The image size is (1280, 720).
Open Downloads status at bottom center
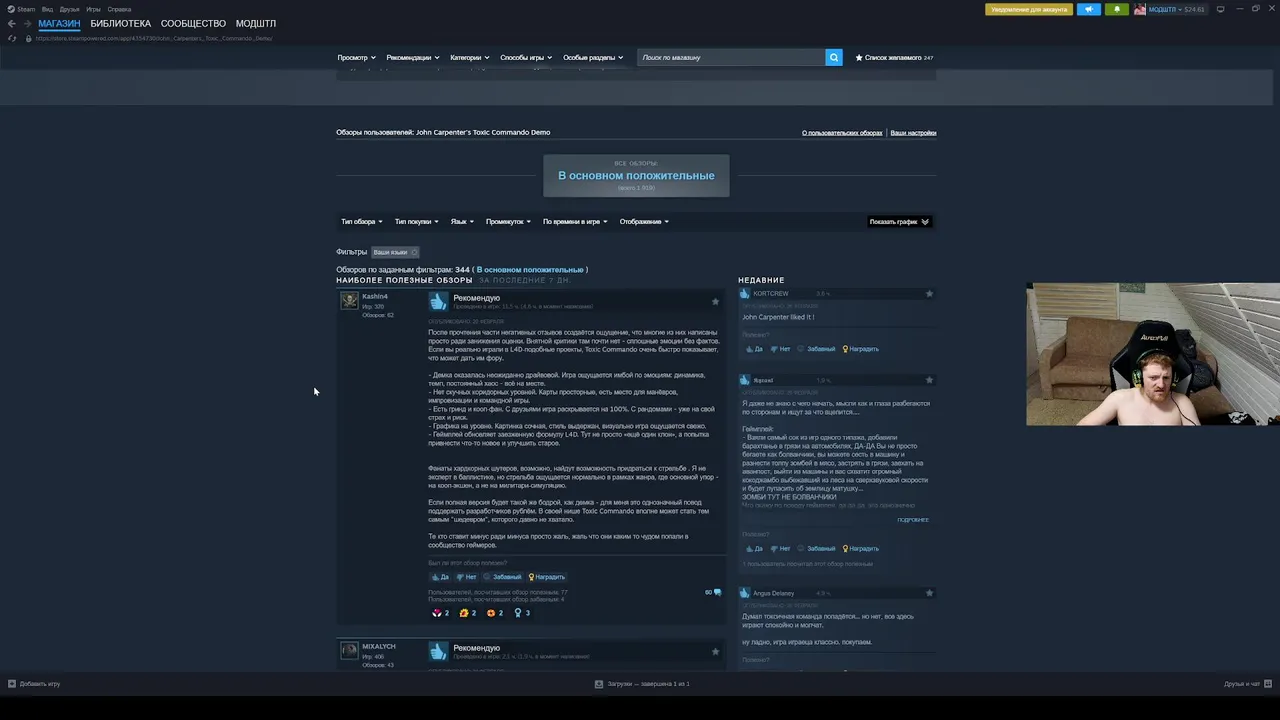pyautogui.click(x=641, y=684)
